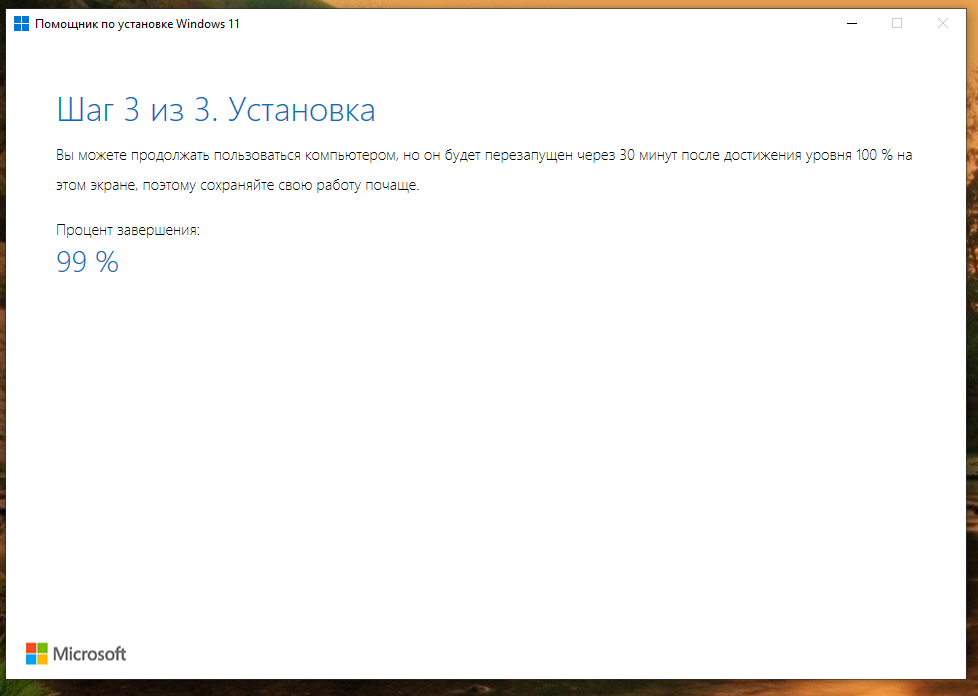Click the "Процент завершения:" label

(128, 230)
